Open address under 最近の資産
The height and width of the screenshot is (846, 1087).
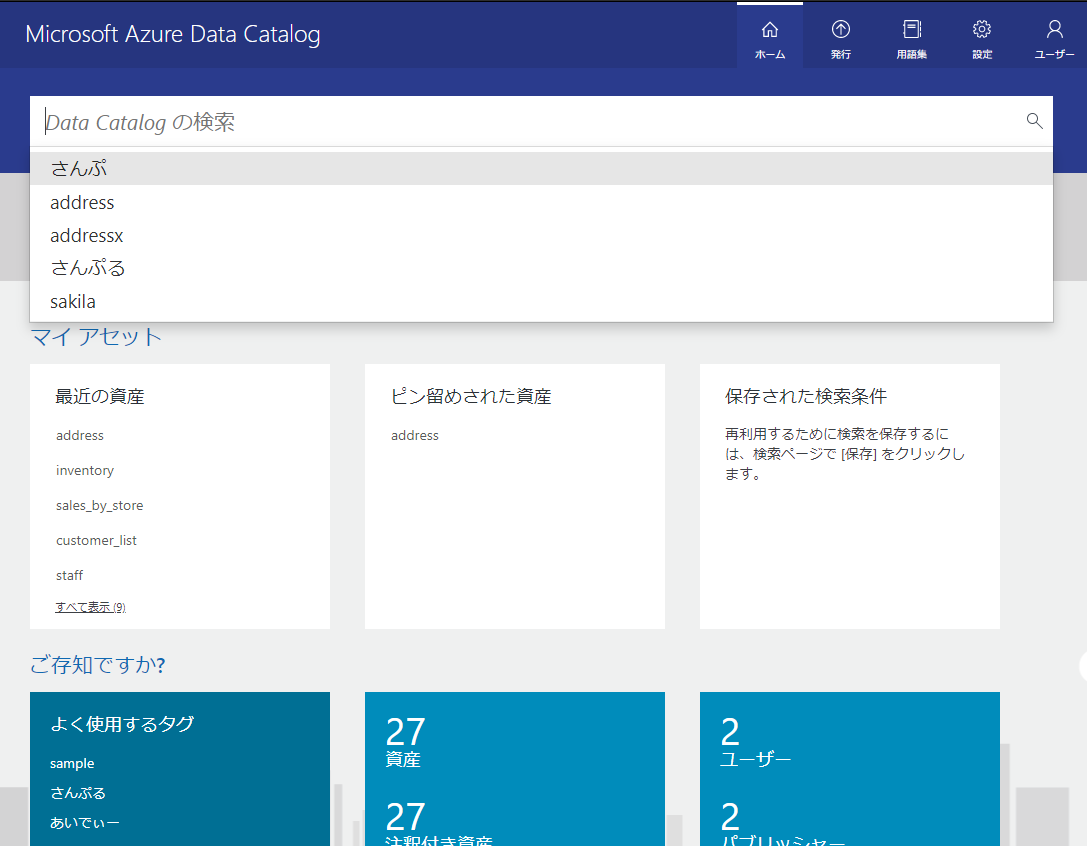click(x=80, y=435)
